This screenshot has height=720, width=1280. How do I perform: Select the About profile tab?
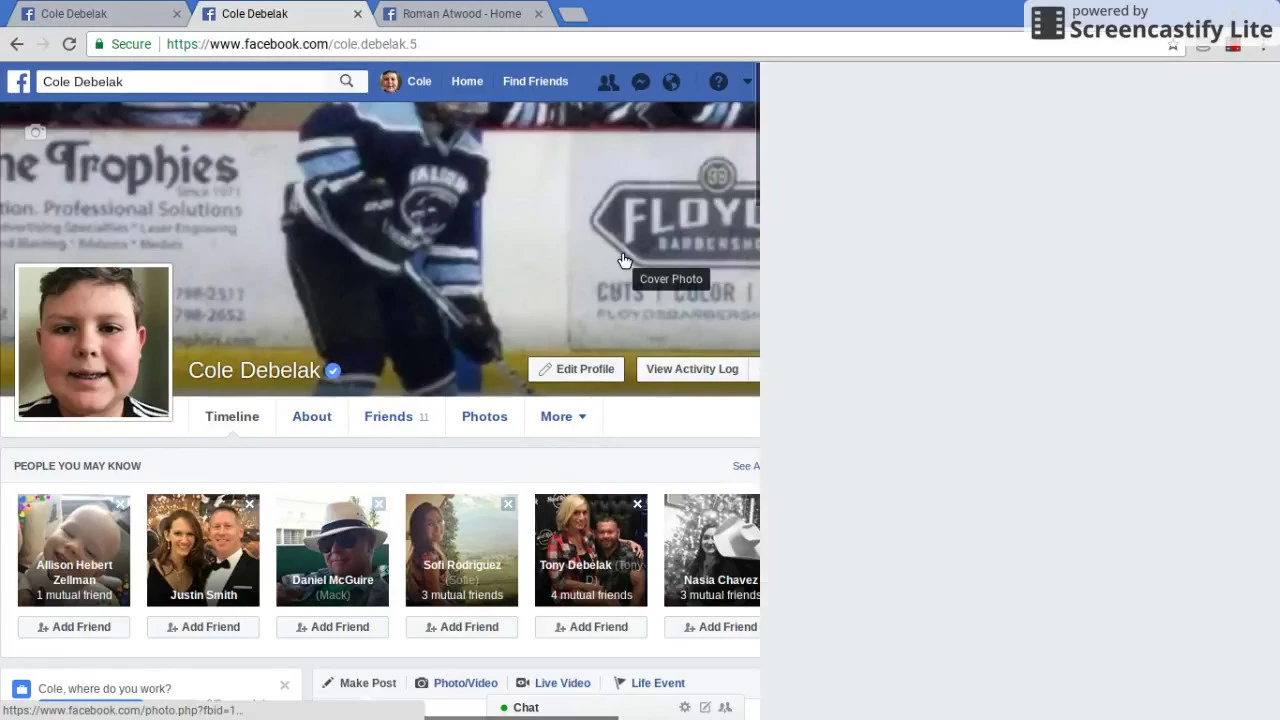(312, 417)
